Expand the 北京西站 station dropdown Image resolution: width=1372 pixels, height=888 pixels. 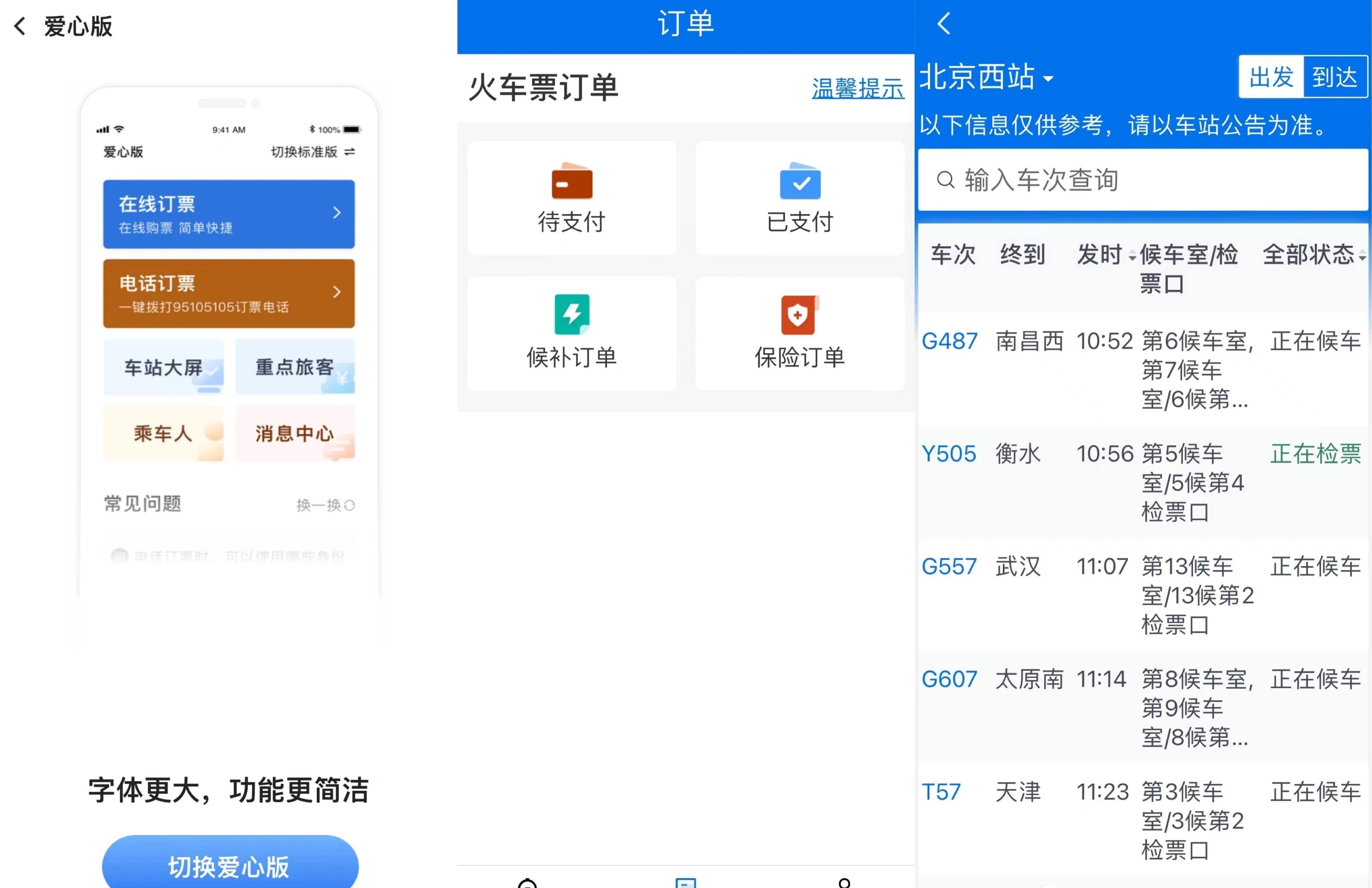[986, 77]
